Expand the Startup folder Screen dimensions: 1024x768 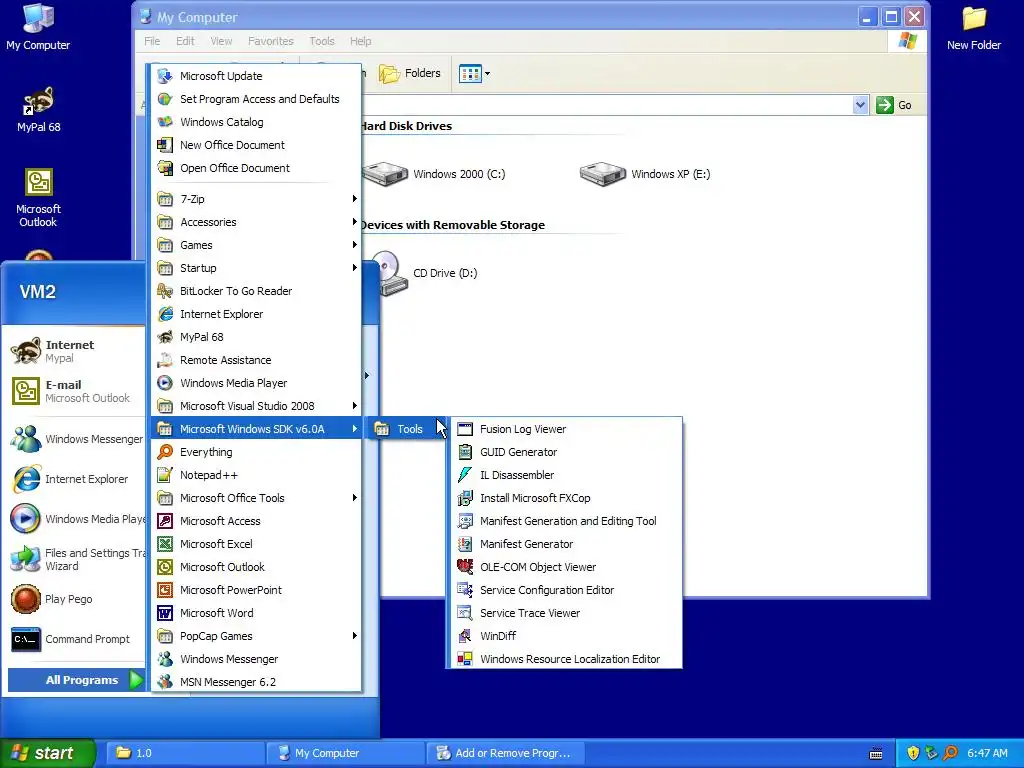tap(256, 268)
